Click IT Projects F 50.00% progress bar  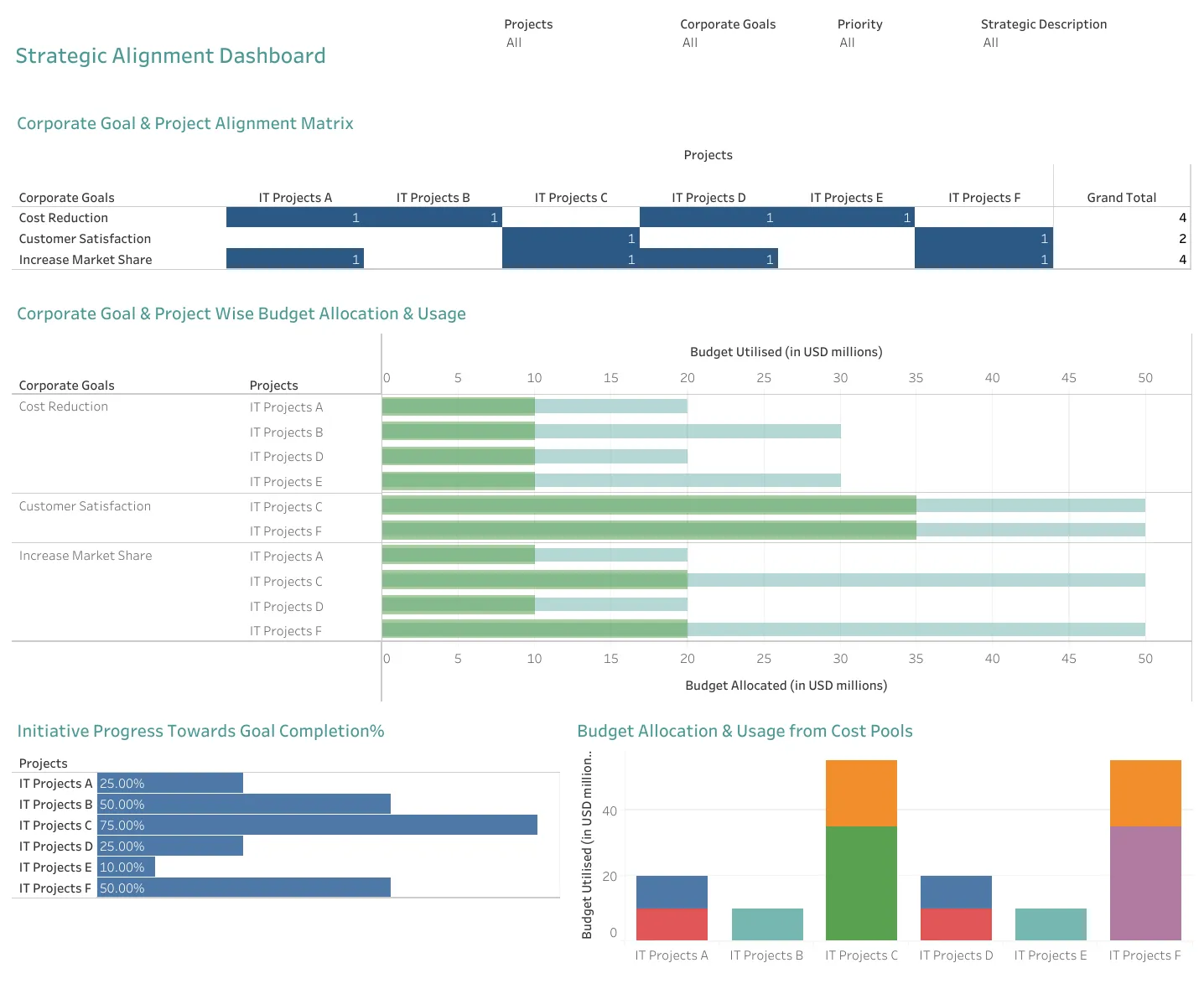click(244, 888)
